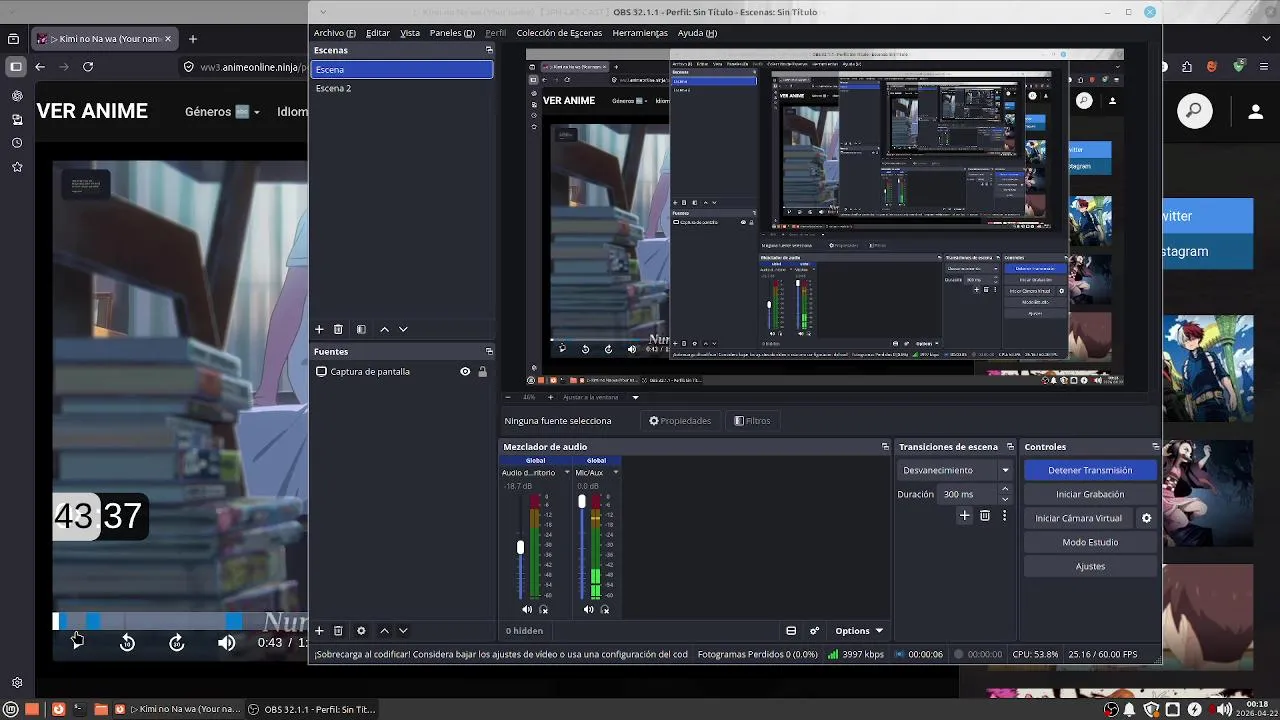The width and height of the screenshot is (1280, 720).
Task: Open Propiedades for selected source
Action: (680, 421)
